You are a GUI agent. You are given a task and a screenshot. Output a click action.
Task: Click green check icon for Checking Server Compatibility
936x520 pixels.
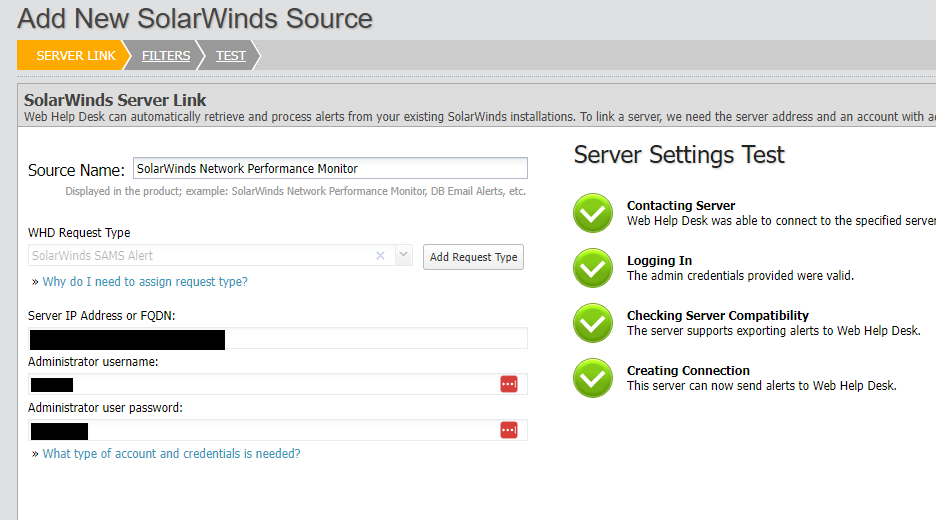(x=593, y=323)
